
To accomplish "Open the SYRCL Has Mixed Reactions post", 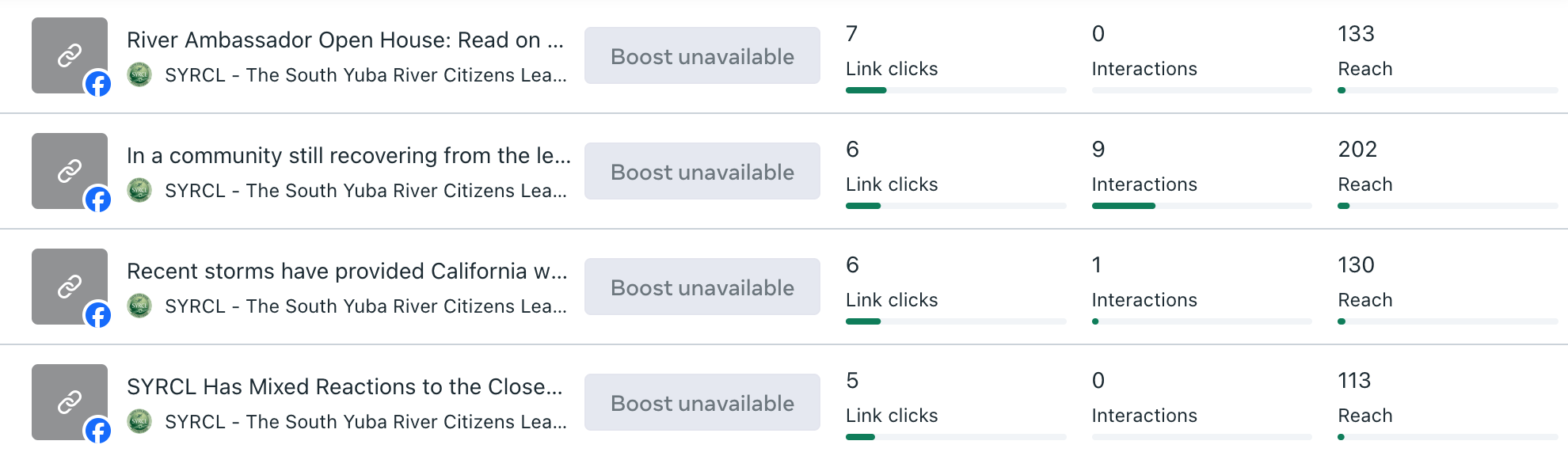I will (x=344, y=386).
